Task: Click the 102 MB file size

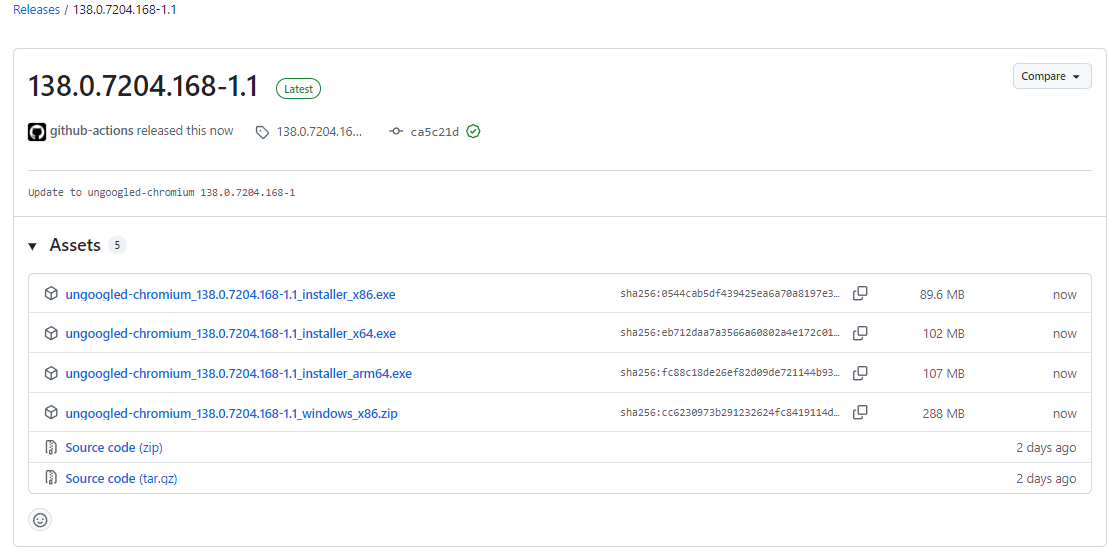Action: (x=943, y=334)
